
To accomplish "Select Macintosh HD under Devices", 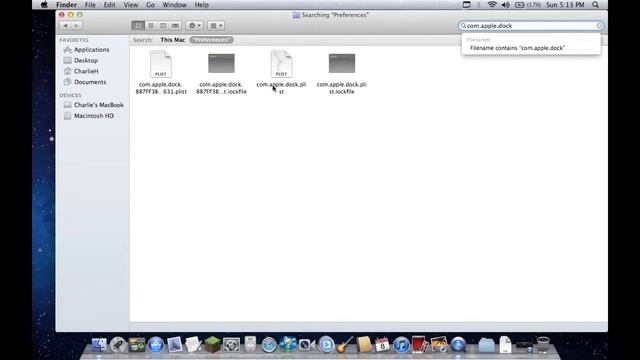I will (94, 116).
